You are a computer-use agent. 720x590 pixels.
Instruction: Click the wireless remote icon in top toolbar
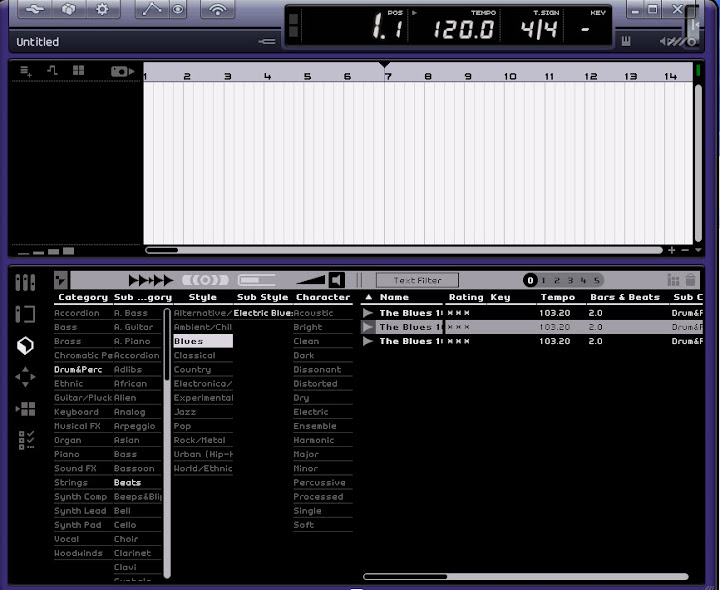216,10
